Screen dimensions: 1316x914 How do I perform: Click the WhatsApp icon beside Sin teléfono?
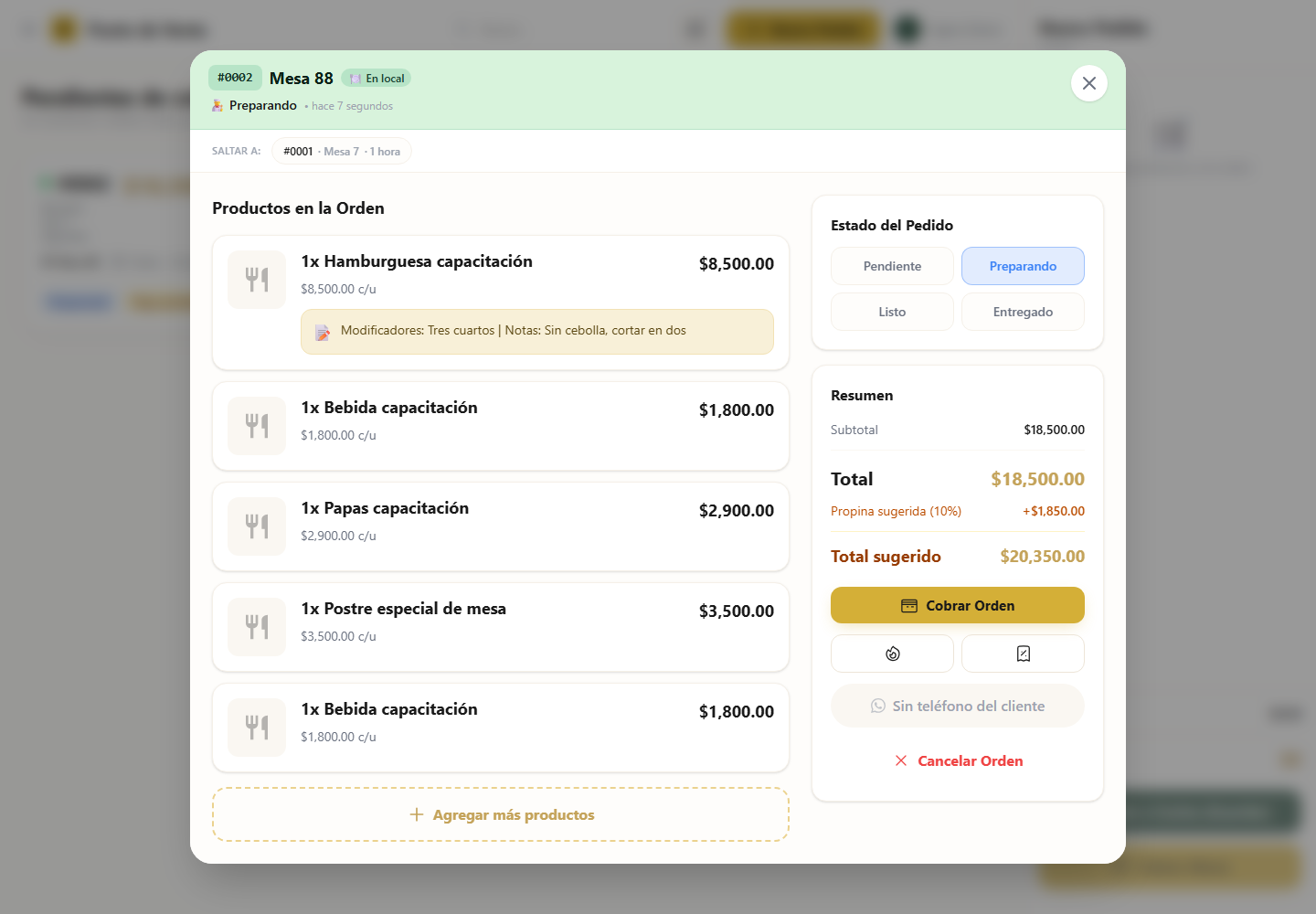click(878, 706)
